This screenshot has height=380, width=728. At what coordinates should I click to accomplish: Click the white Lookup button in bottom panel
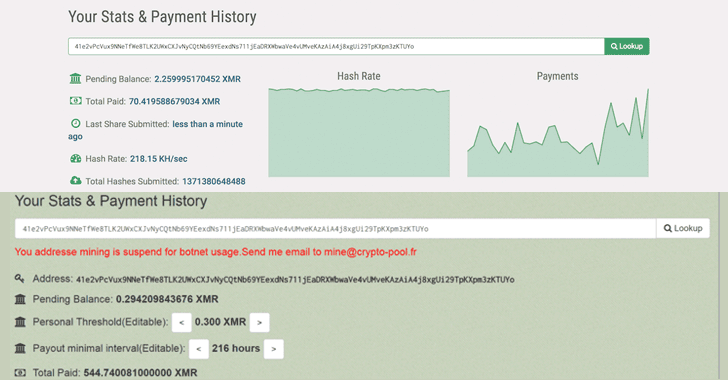point(683,228)
